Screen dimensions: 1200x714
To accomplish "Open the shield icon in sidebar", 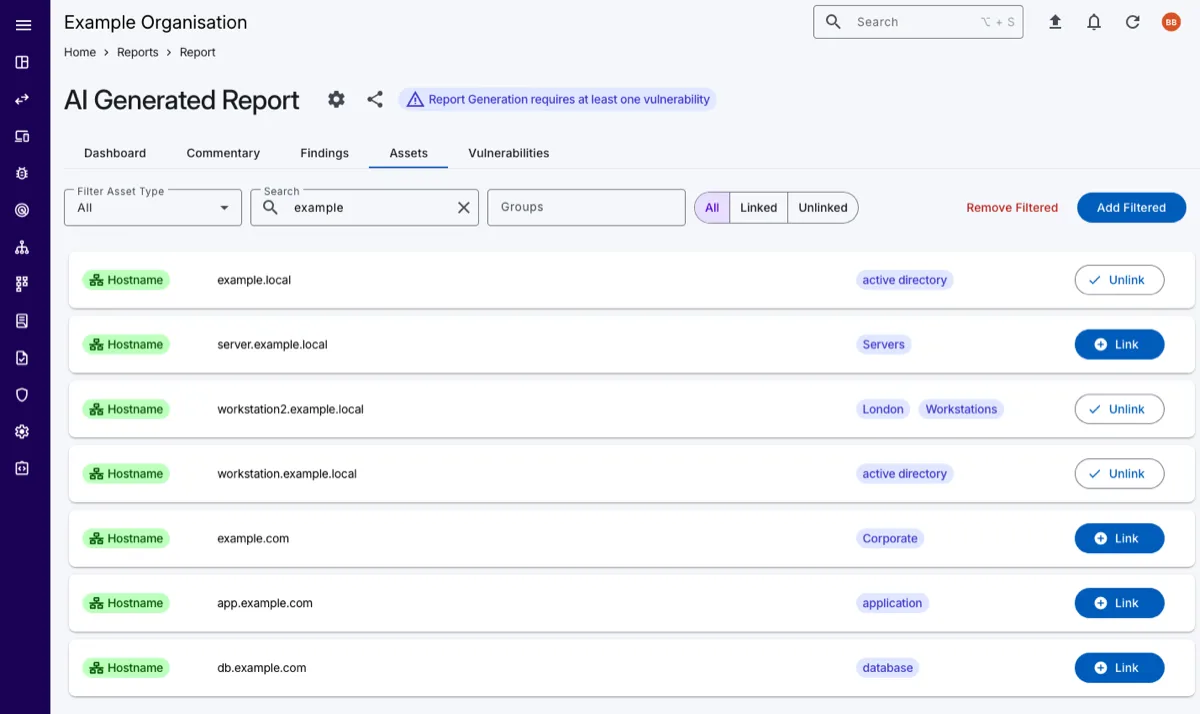I will click(x=22, y=395).
